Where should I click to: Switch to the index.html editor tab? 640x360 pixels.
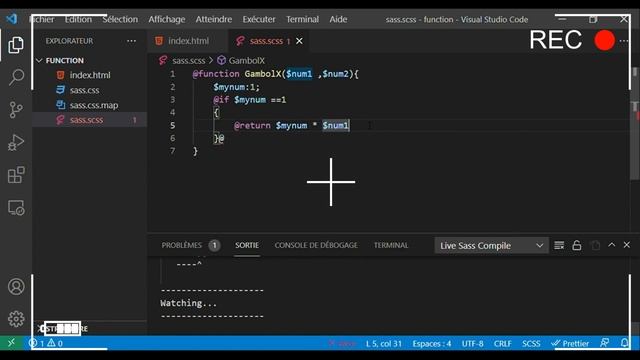pyautogui.click(x=187, y=41)
